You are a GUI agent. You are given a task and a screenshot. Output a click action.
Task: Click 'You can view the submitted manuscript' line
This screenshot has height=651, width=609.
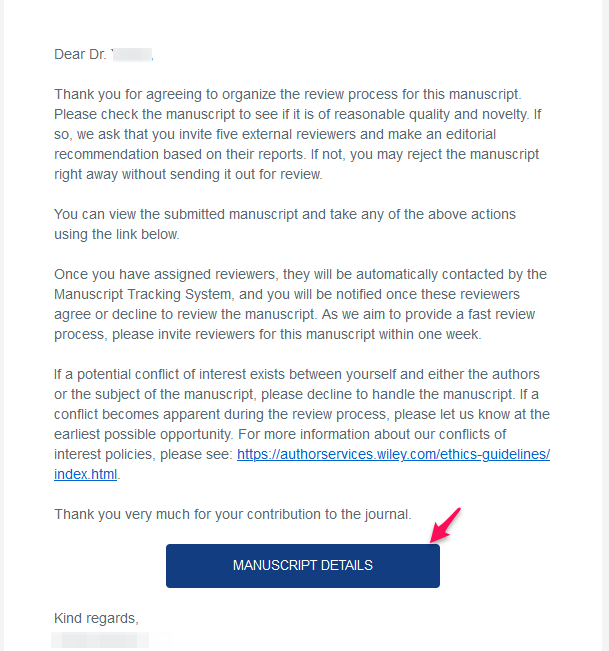click(x=285, y=214)
